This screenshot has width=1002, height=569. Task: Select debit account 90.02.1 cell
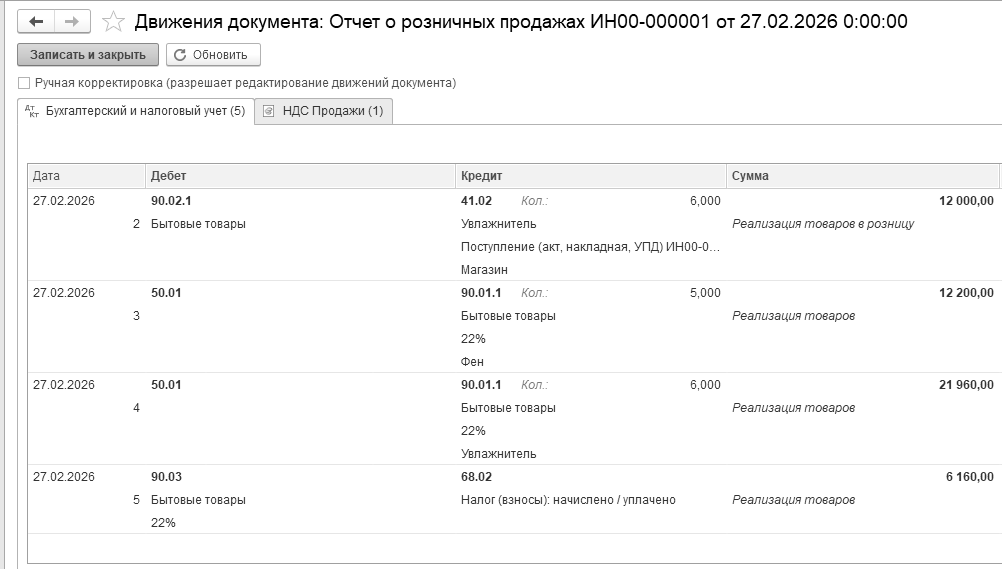(x=171, y=201)
